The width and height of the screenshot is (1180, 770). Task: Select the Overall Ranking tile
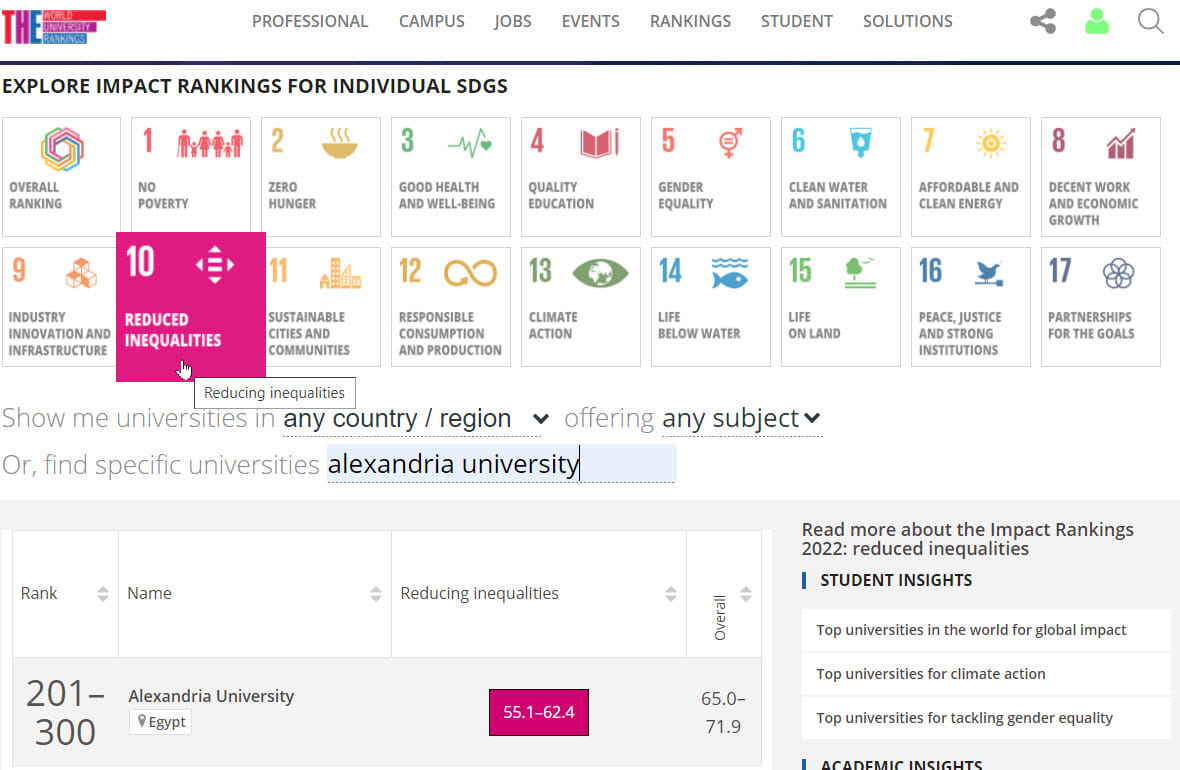61,176
